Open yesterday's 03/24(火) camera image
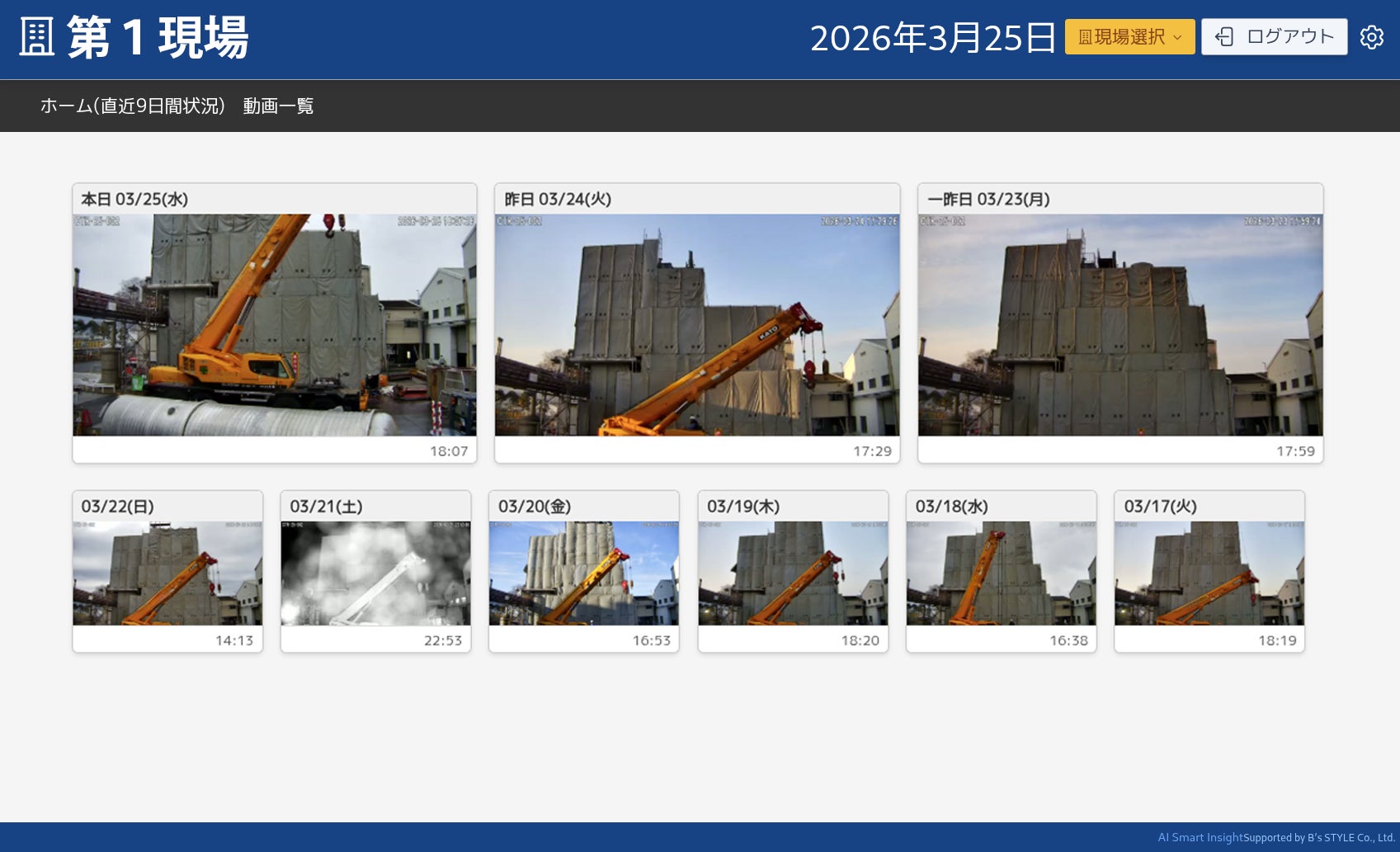Viewport: 1400px width, 852px height. pos(697,325)
